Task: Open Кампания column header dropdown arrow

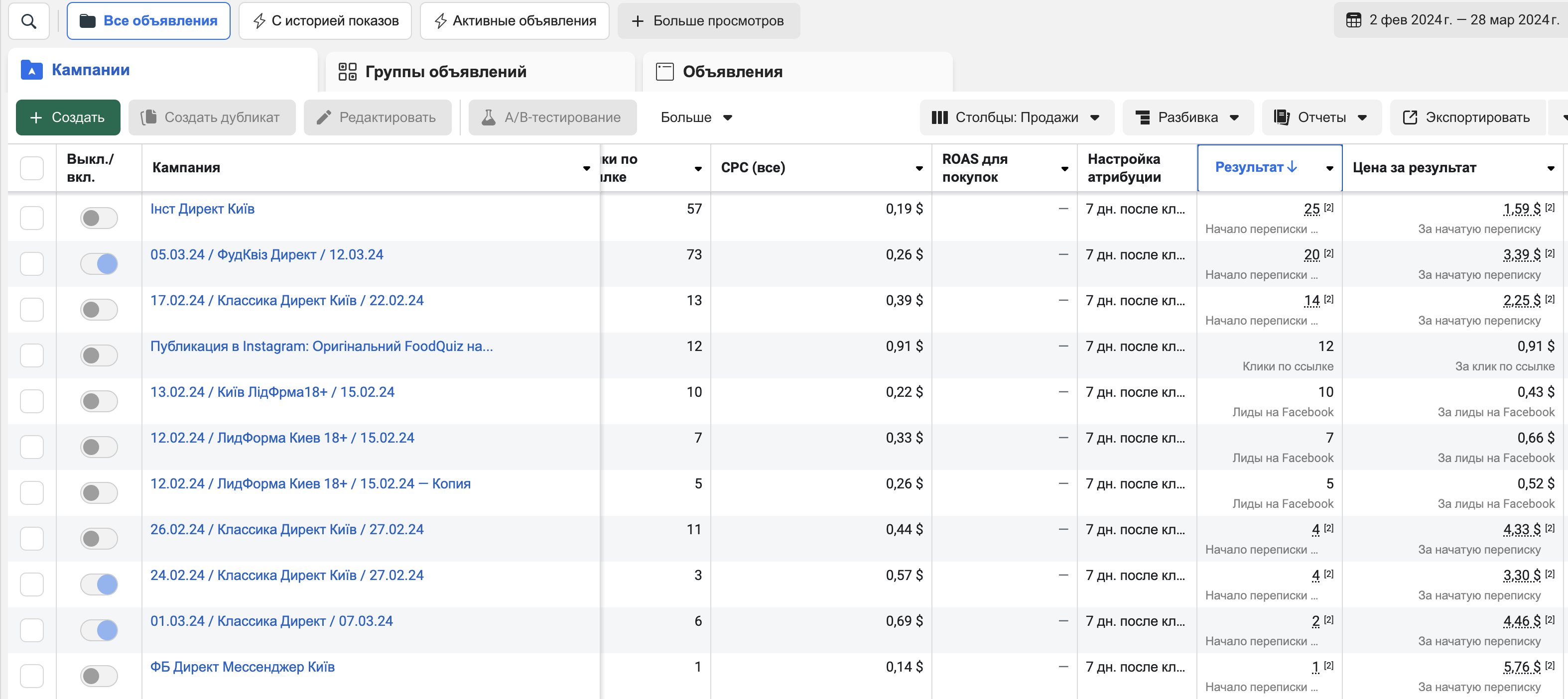Action: [586, 168]
